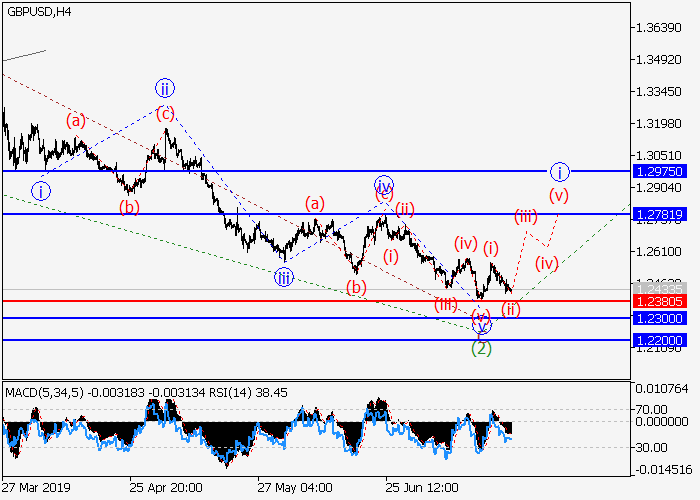Screen dimensions: 700x500
Task: Click the 27 May 04:00 time label
Action: tap(294, 487)
